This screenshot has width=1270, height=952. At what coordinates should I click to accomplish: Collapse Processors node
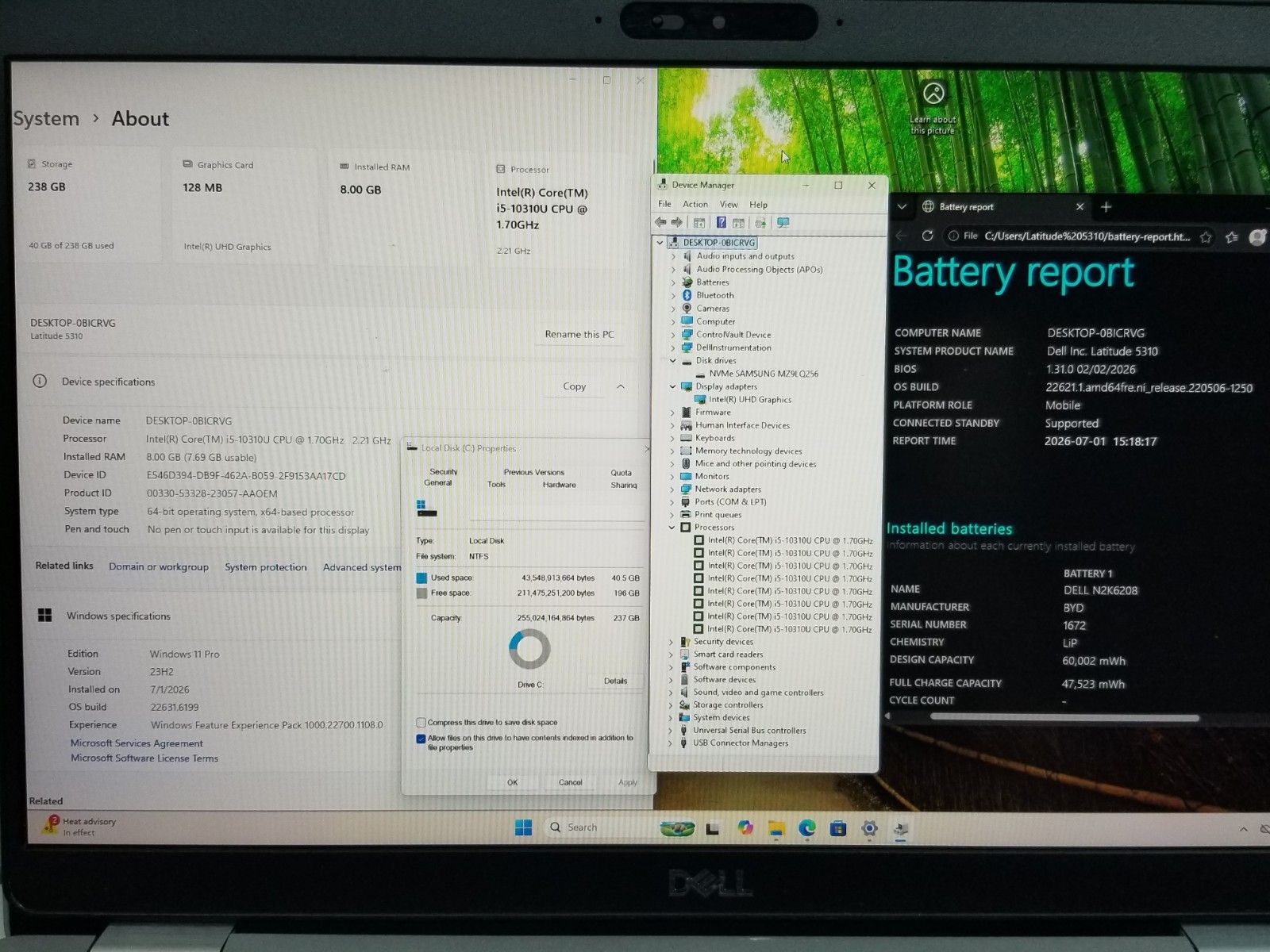(x=672, y=527)
